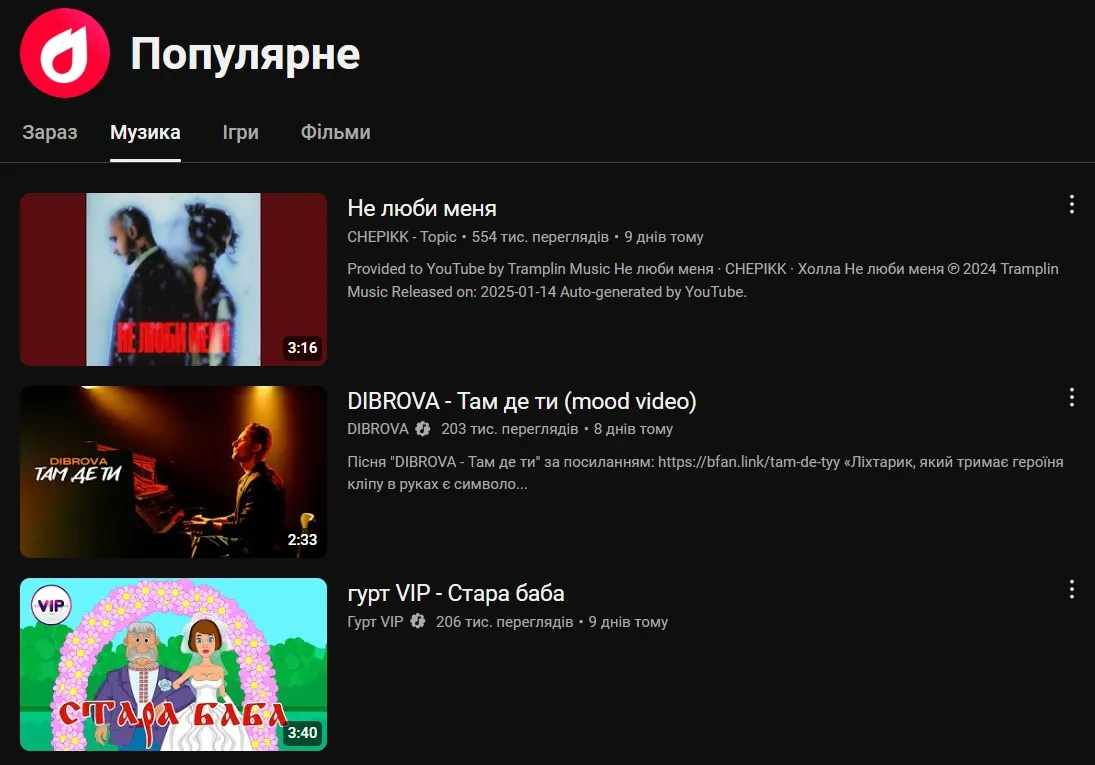Open video title Не люби меня
Image resolution: width=1095 pixels, height=765 pixels.
tap(422, 208)
